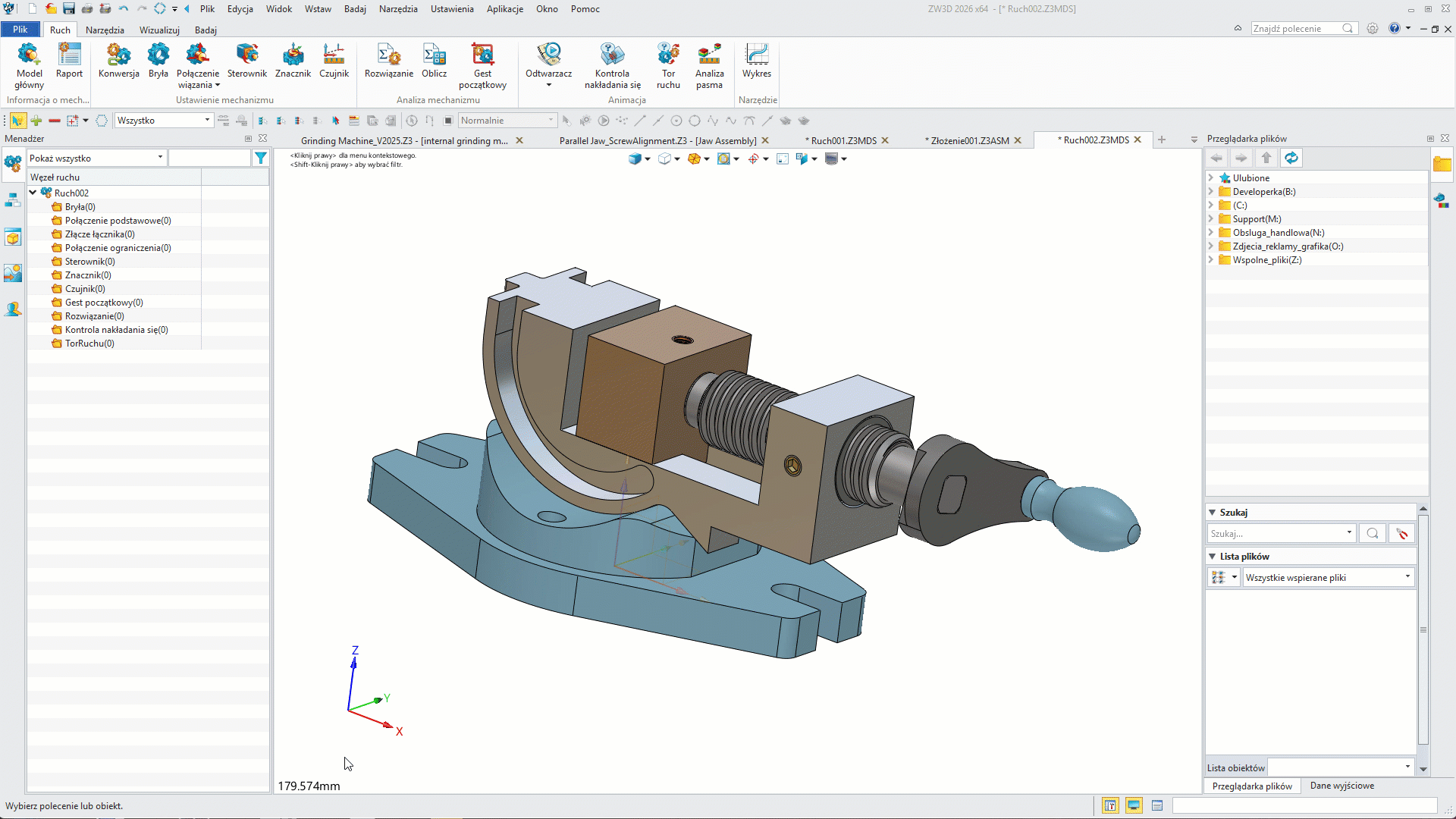Open the Widok menu
The height and width of the screenshot is (819, 1456).
278,8
